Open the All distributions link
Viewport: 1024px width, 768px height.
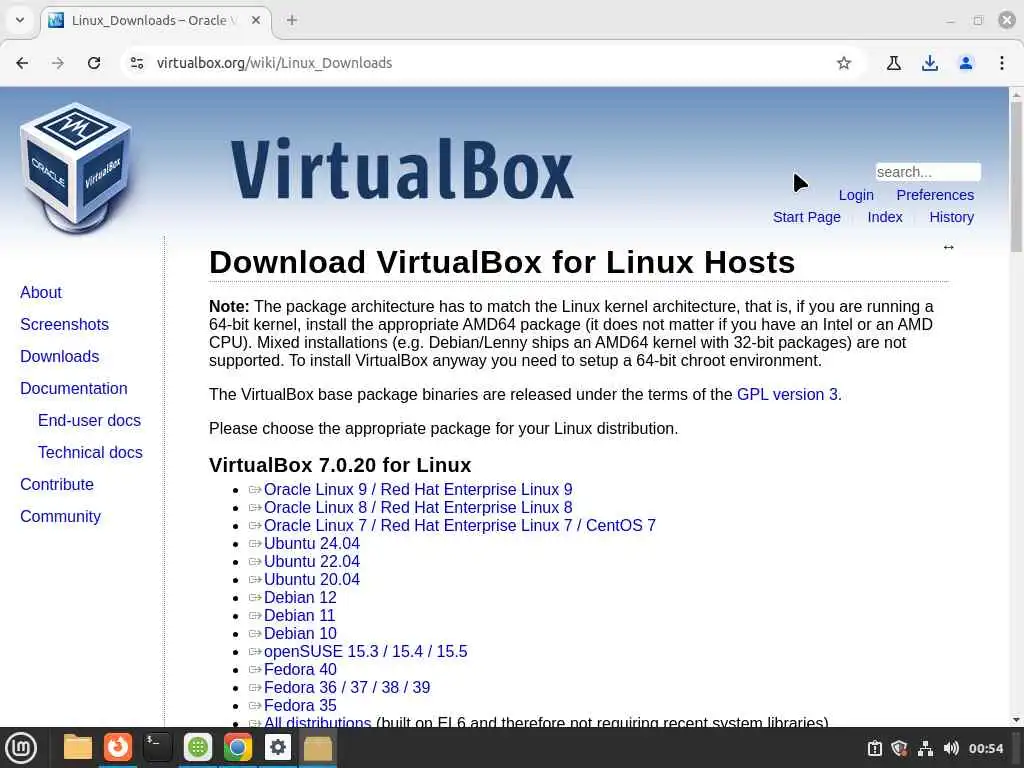coord(317,722)
